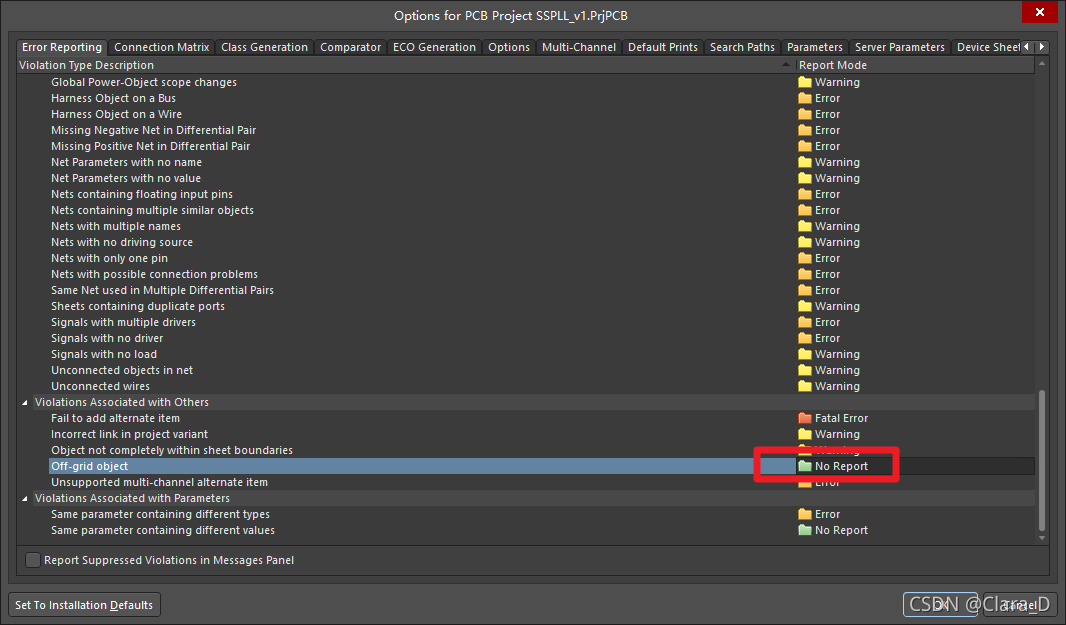
Task: Open the Multi-Channel tab
Action: (578, 47)
